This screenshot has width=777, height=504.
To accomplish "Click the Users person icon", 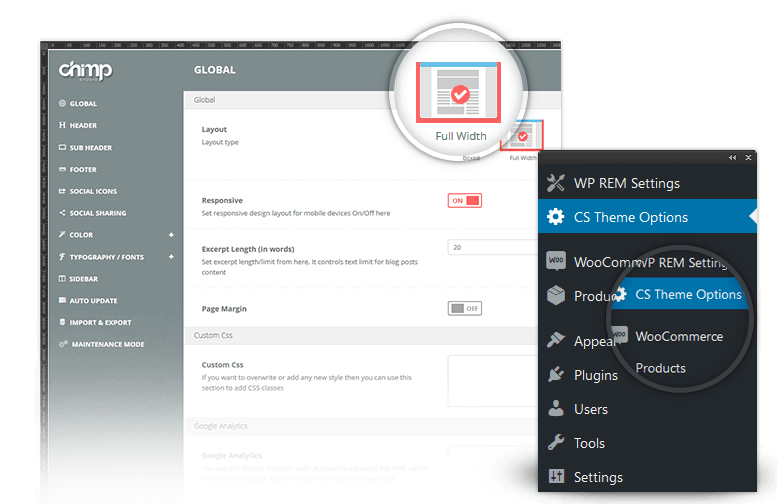I will (x=555, y=408).
